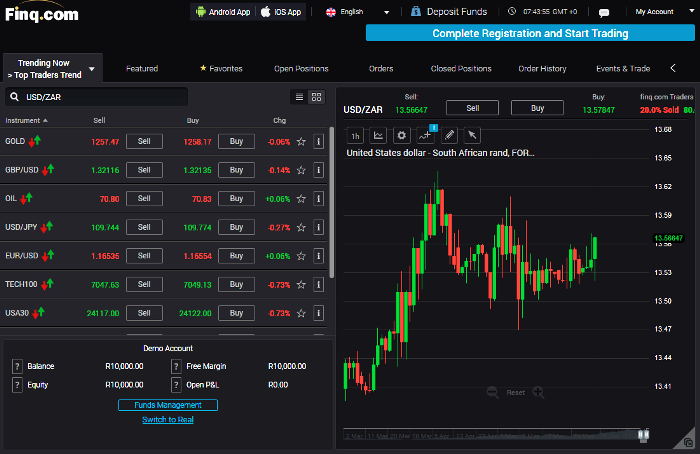Focus the USD/ZAR search field
Image resolution: width=700 pixels, height=454 pixels.
pos(96,97)
